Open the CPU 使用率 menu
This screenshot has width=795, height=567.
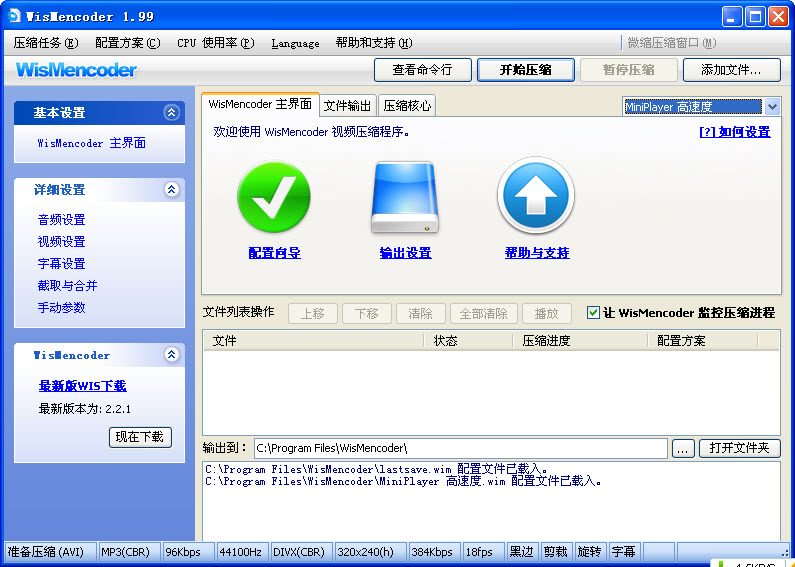(x=215, y=43)
